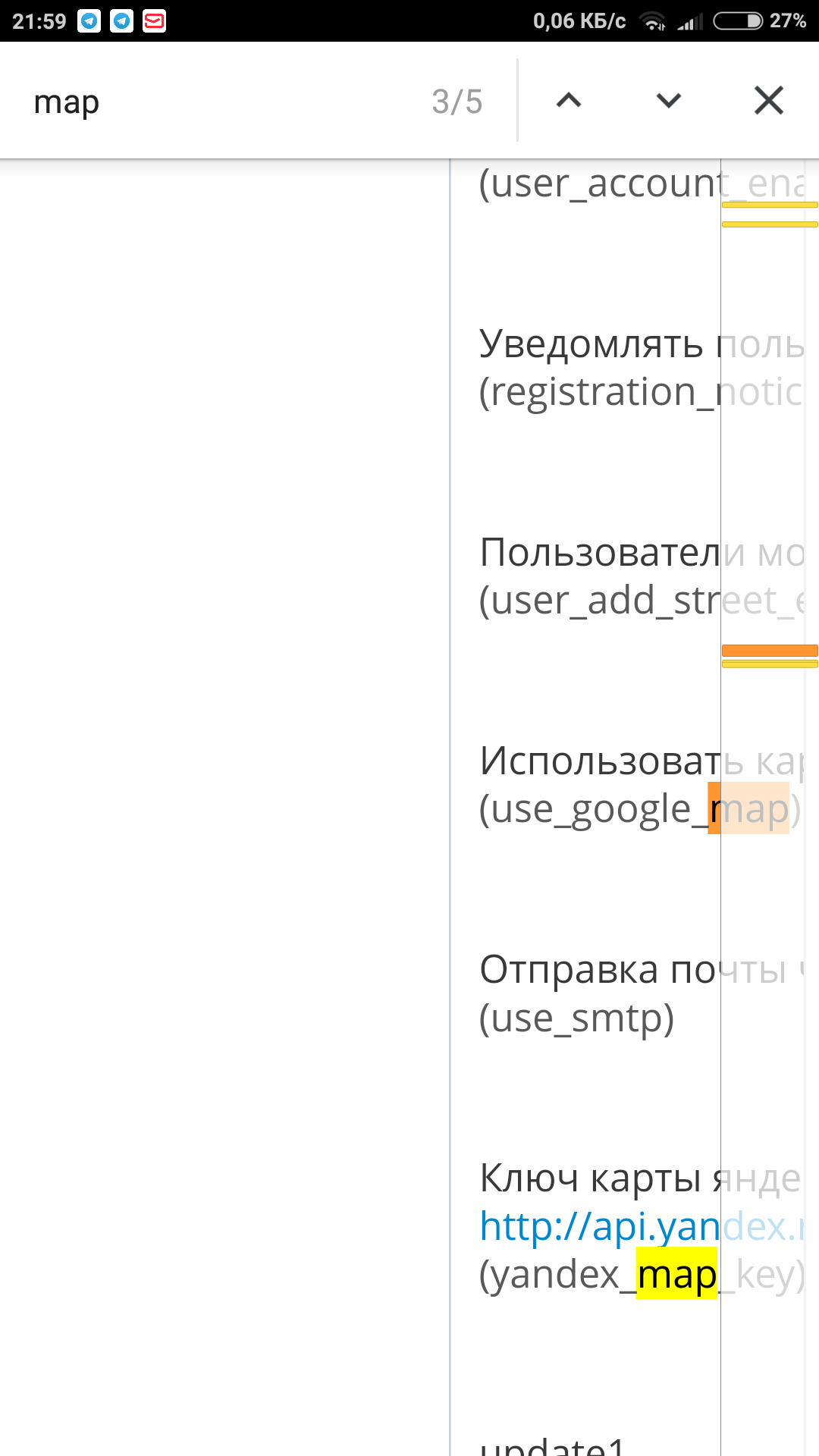Viewport: 819px width, 1456px height.
Task: Click the topmost yellow scrollbar match marker
Action: 770,205
